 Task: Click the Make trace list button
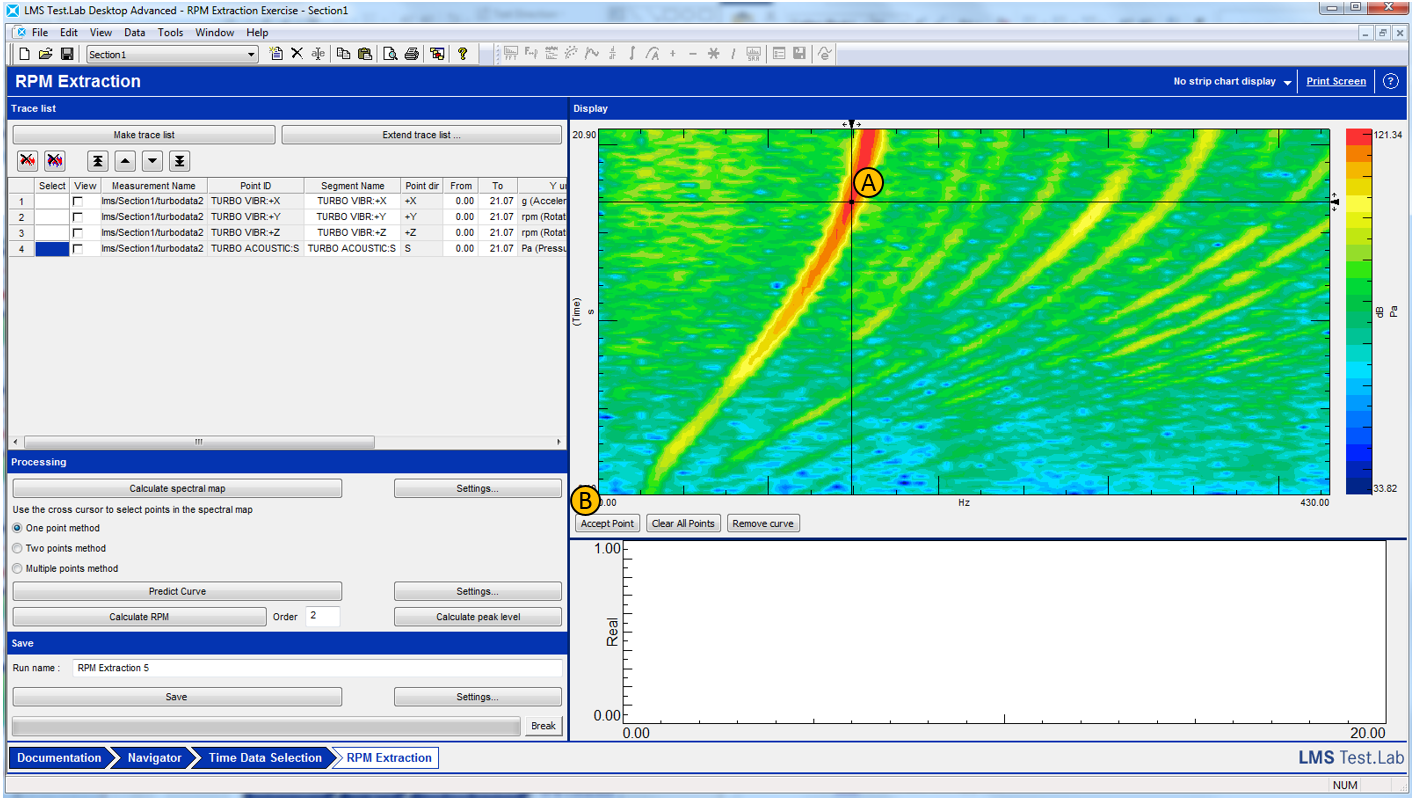coord(144,135)
